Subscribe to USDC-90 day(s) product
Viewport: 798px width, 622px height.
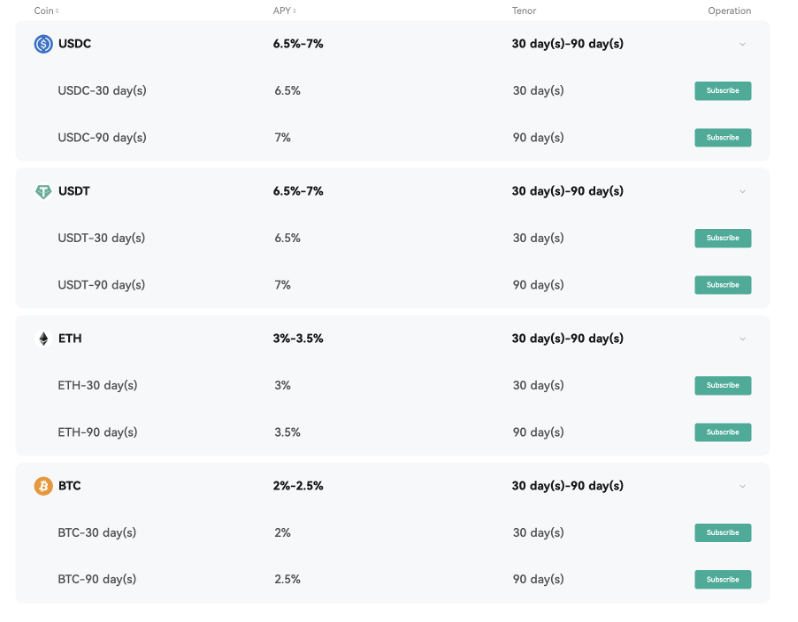722,137
